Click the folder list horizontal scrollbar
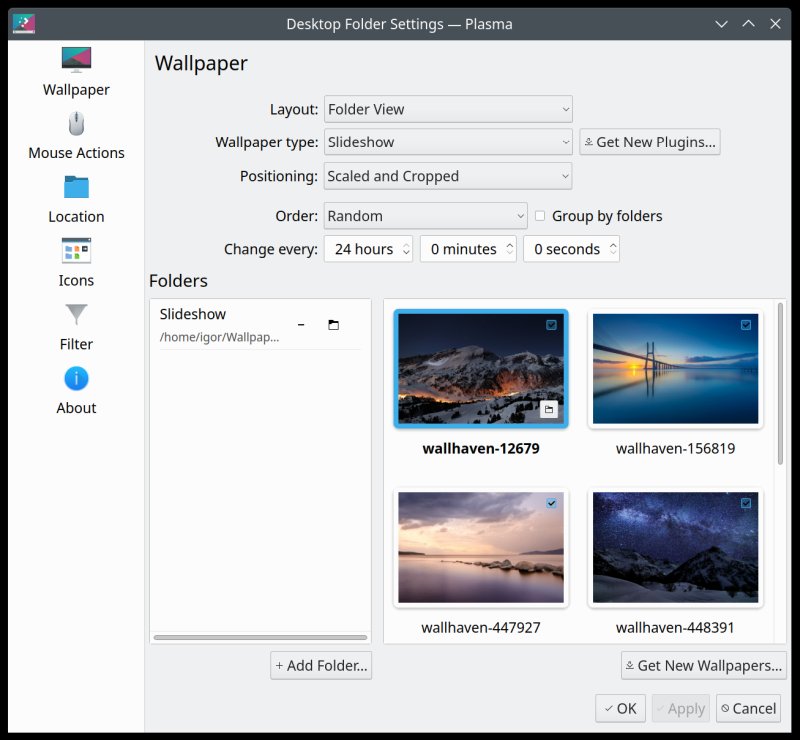This screenshot has height=740, width=800. (260, 637)
